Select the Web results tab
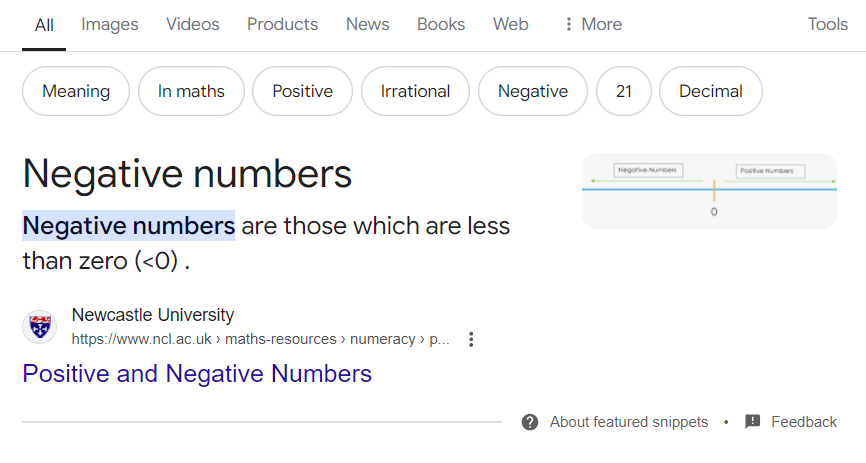 [x=510, y=24]
